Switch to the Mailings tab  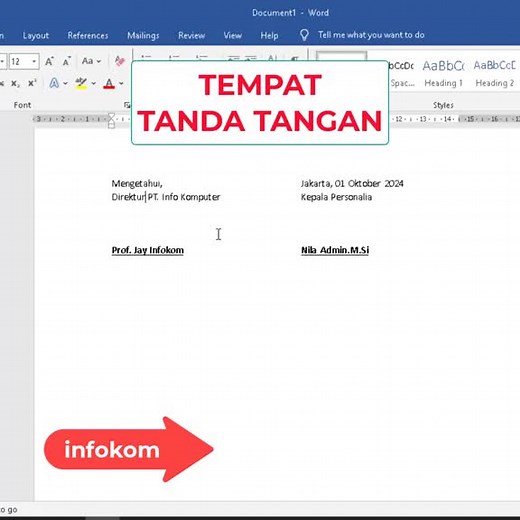click(x=143, y=35)
